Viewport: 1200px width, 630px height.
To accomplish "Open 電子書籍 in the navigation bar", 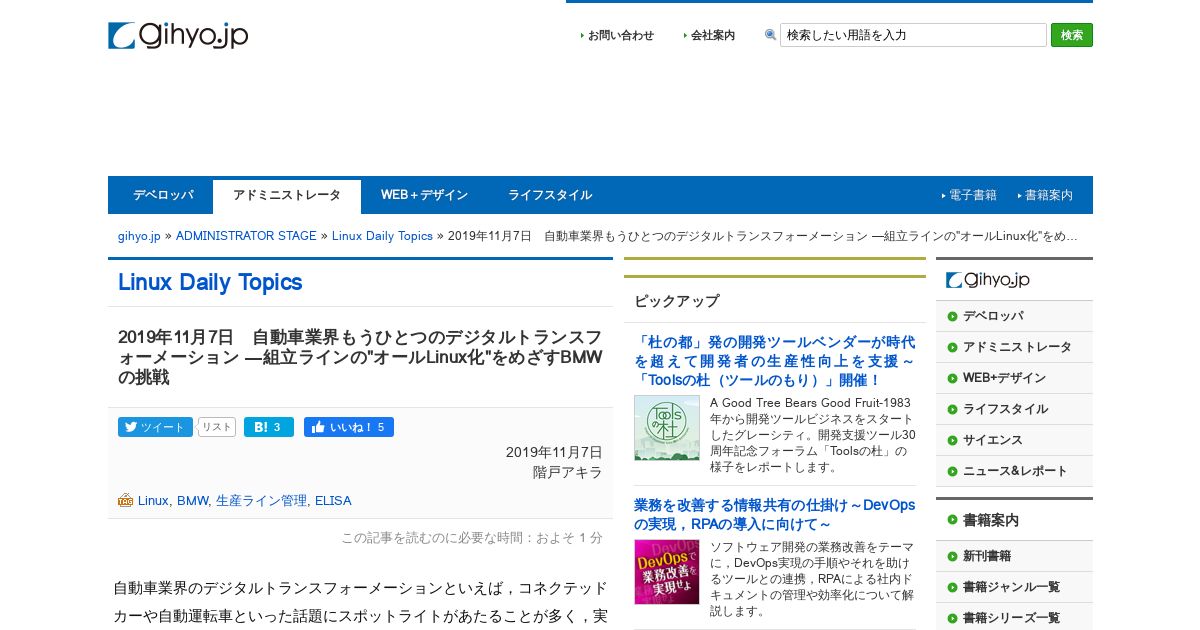I will pyautogui.click(x=972, y=195).
